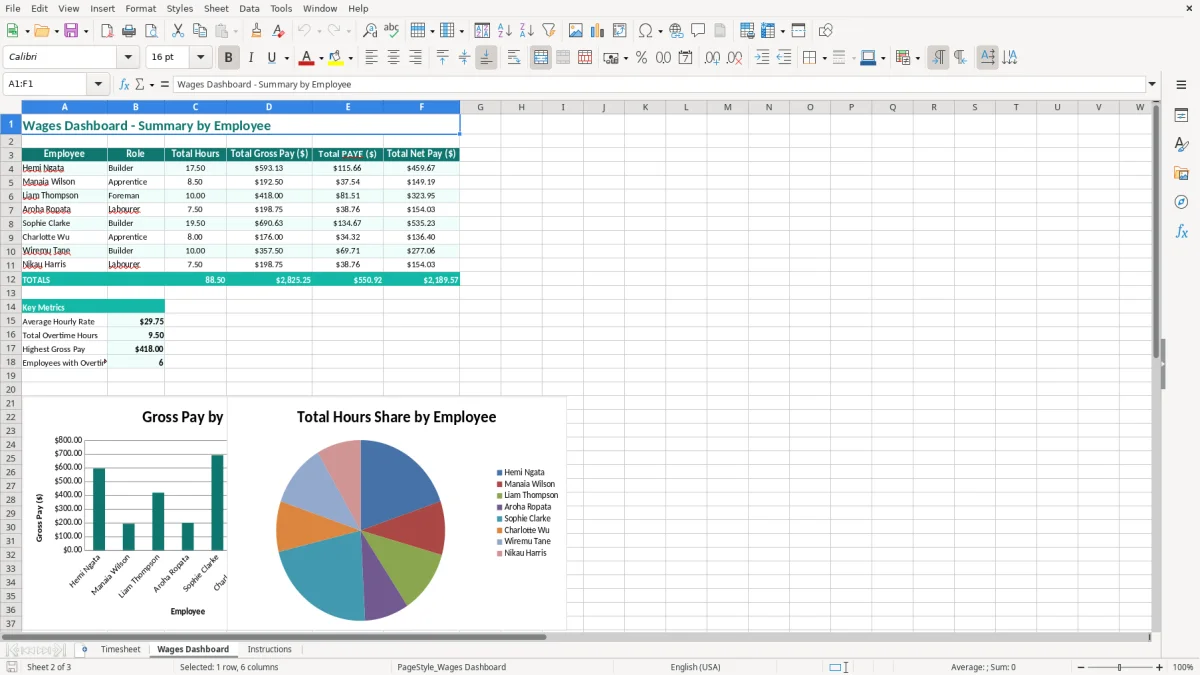The width and height of the screenshot is (1200, 675).
Task: Open Sidebar Gallery panel
Action: click(x=1181, y=174)
